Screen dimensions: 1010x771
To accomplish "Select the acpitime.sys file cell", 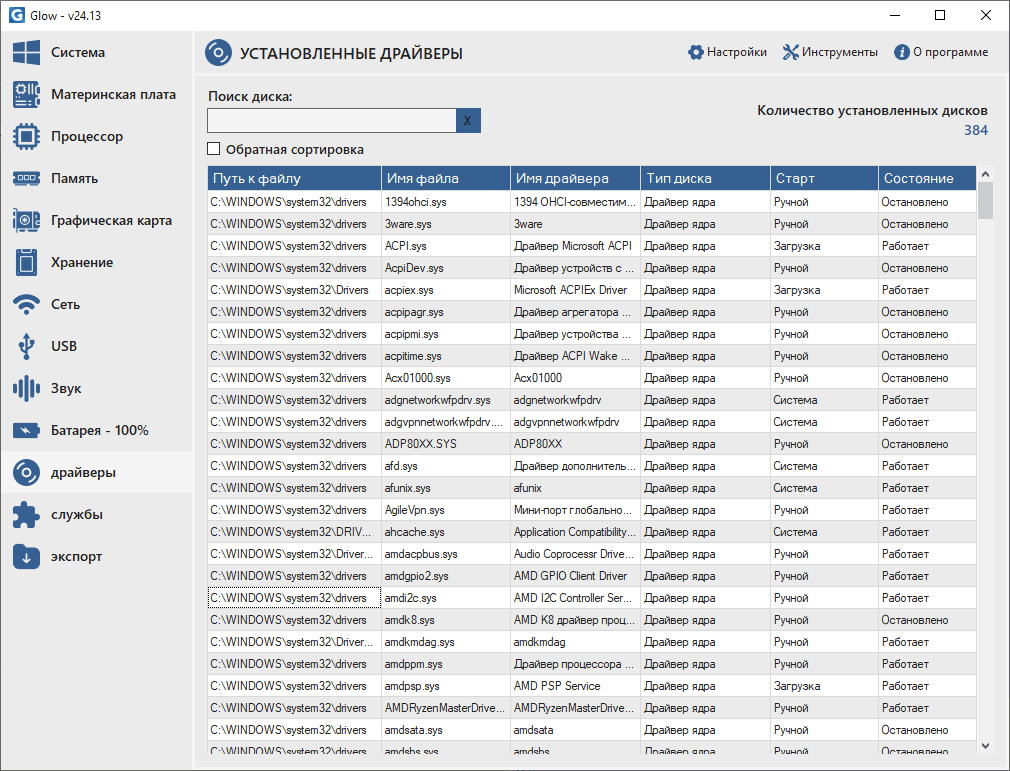I will point(446,356).
